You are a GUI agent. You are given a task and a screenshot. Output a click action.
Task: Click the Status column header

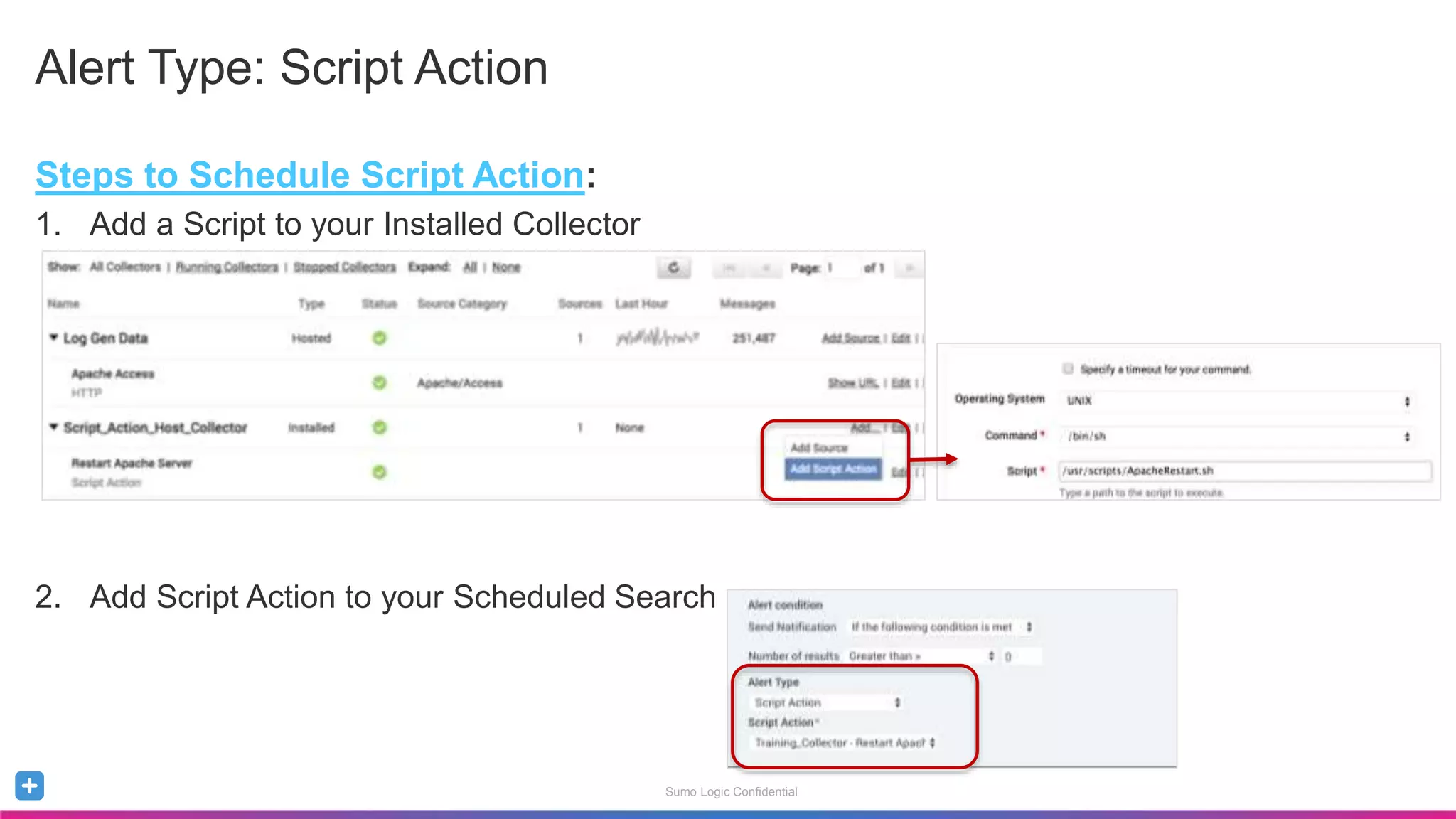(x=380, y=304)
